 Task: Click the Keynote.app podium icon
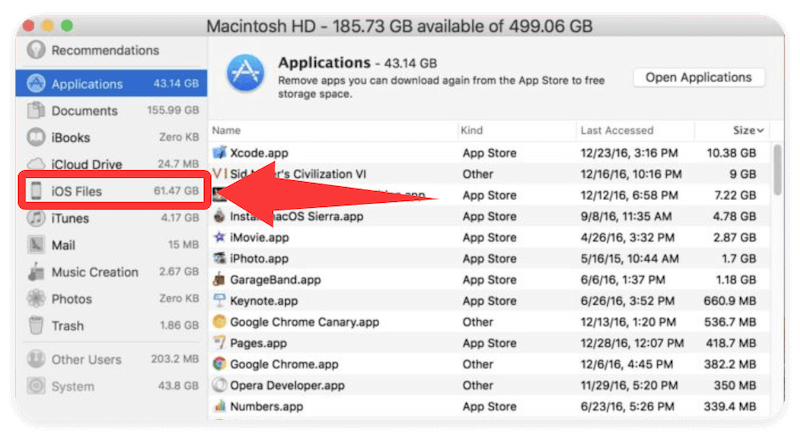(219, 300)
